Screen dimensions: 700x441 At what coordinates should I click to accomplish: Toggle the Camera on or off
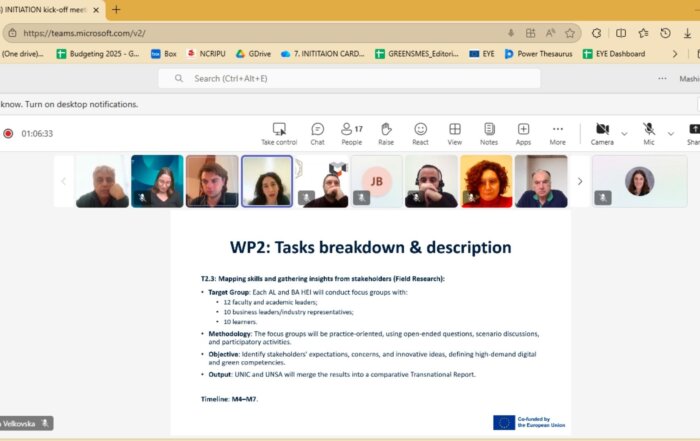click(602, 129)
